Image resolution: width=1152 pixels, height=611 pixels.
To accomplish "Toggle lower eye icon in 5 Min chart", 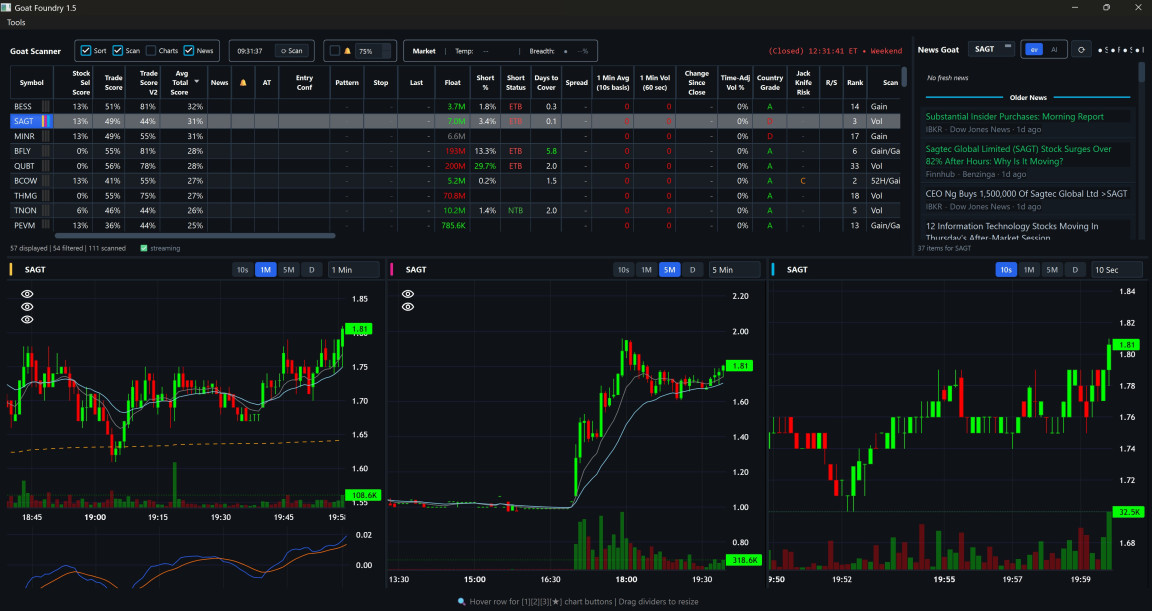I will click(408, 306).
